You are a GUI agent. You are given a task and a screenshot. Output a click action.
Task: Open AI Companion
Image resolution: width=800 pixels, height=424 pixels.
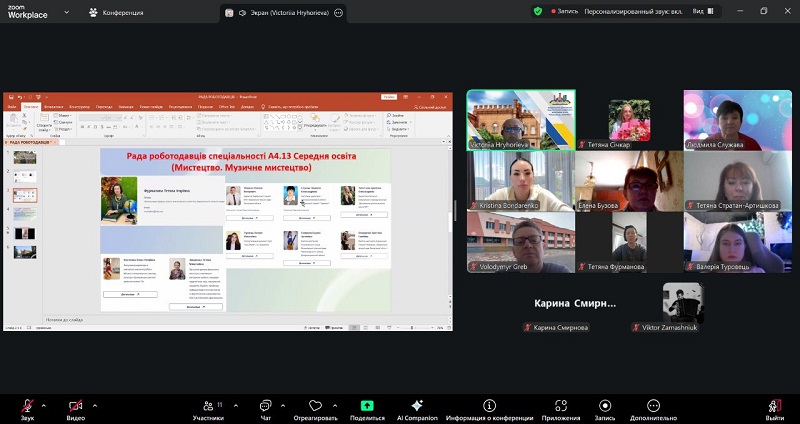point(417,405)
